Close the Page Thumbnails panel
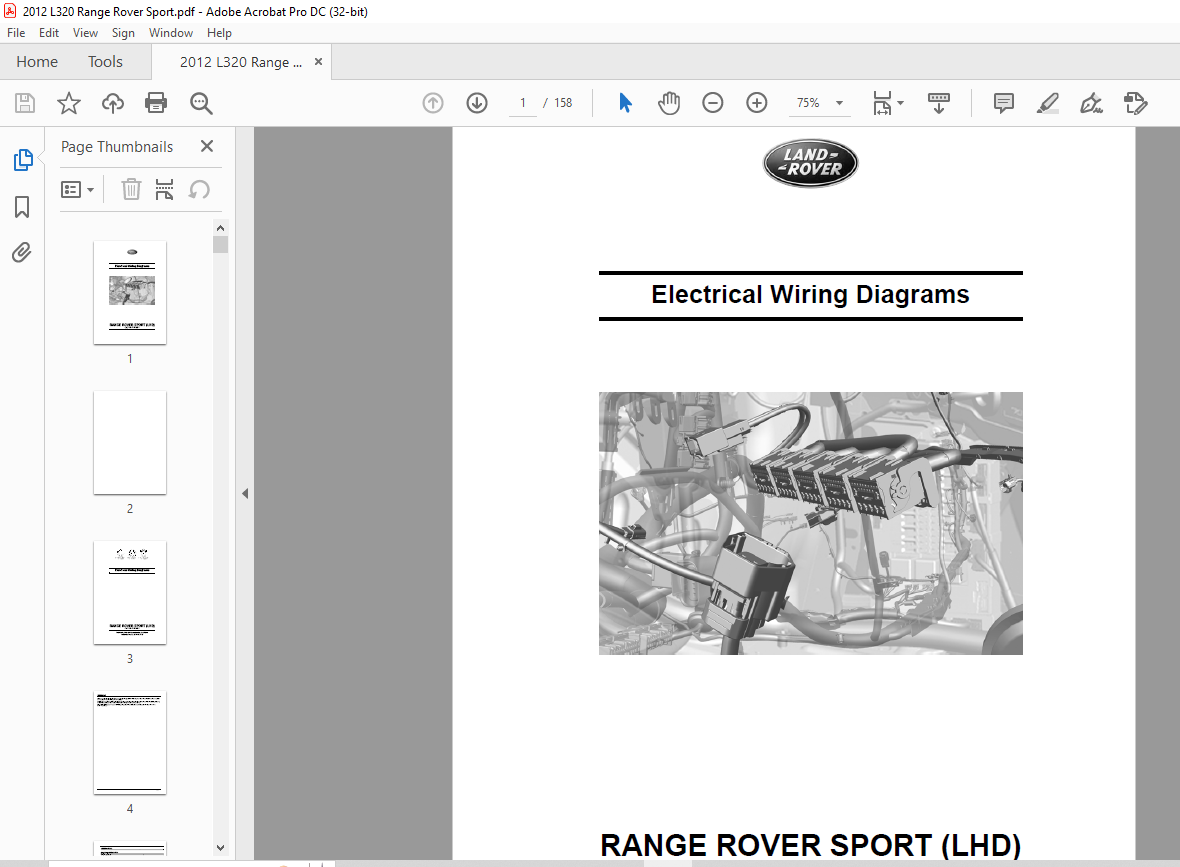This screenshot has height=867, width=1180. 207,146
